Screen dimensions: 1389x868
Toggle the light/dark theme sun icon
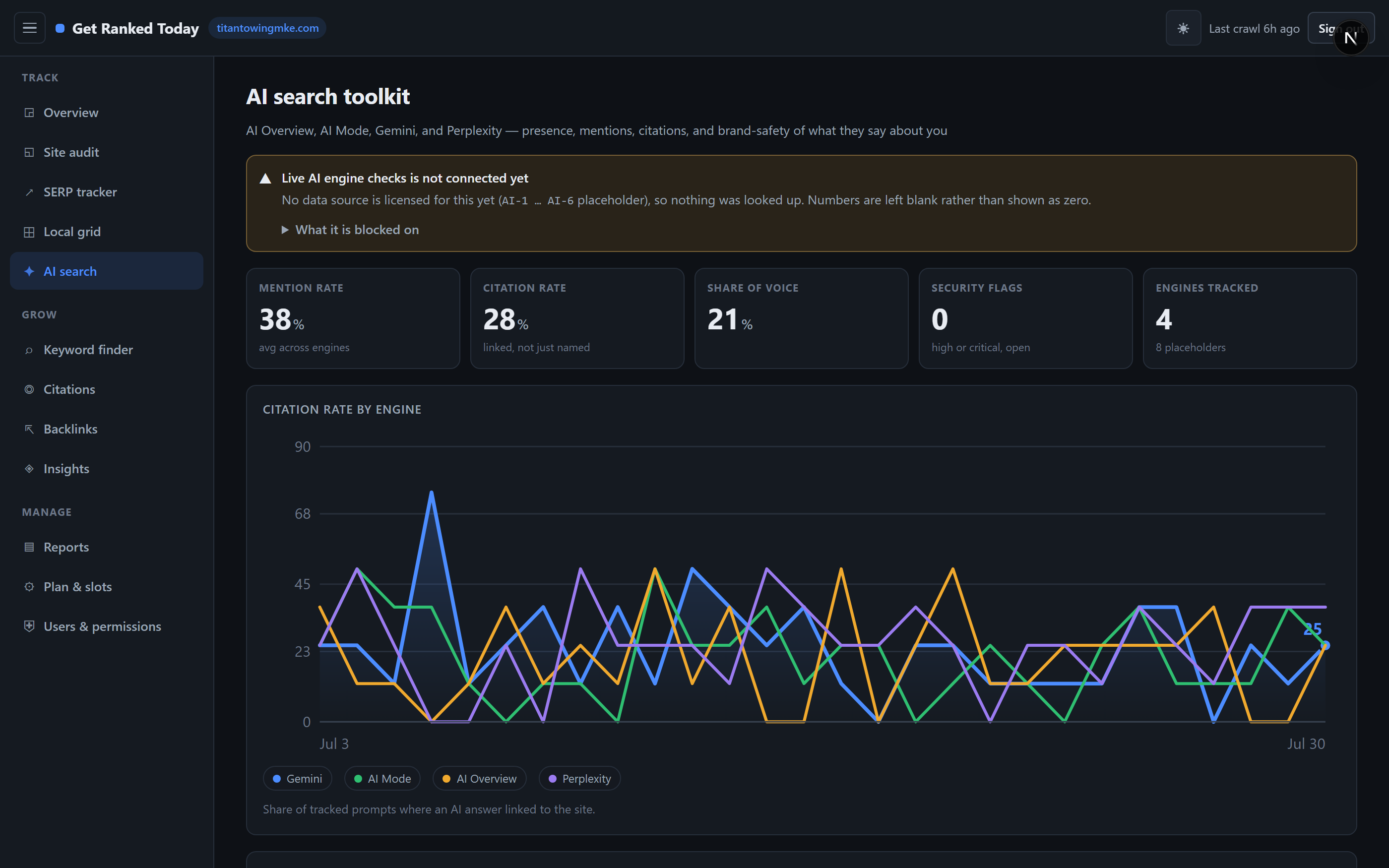pyautogui.click(x=1183, y=28)
